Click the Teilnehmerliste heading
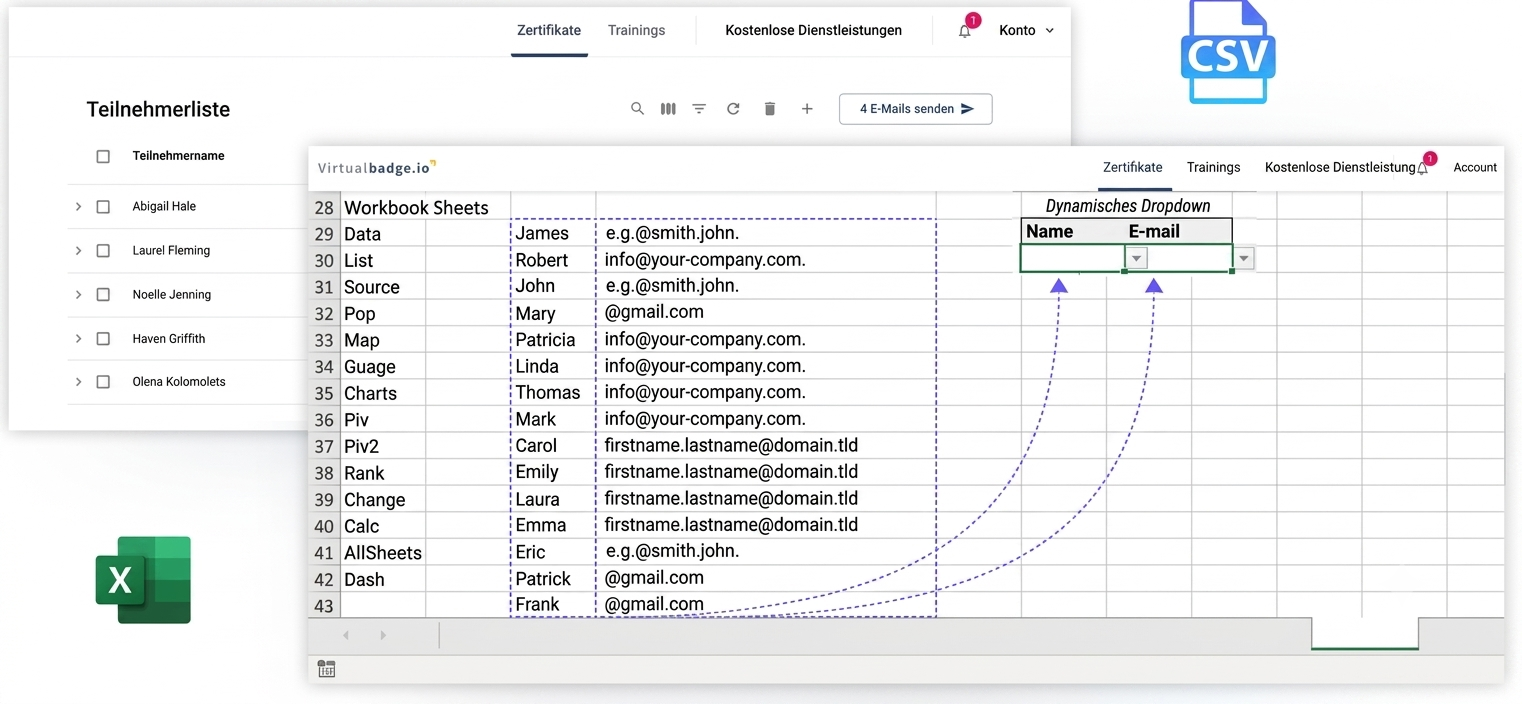The height and width of the screenshot is (704, 1522). (158, 110)
